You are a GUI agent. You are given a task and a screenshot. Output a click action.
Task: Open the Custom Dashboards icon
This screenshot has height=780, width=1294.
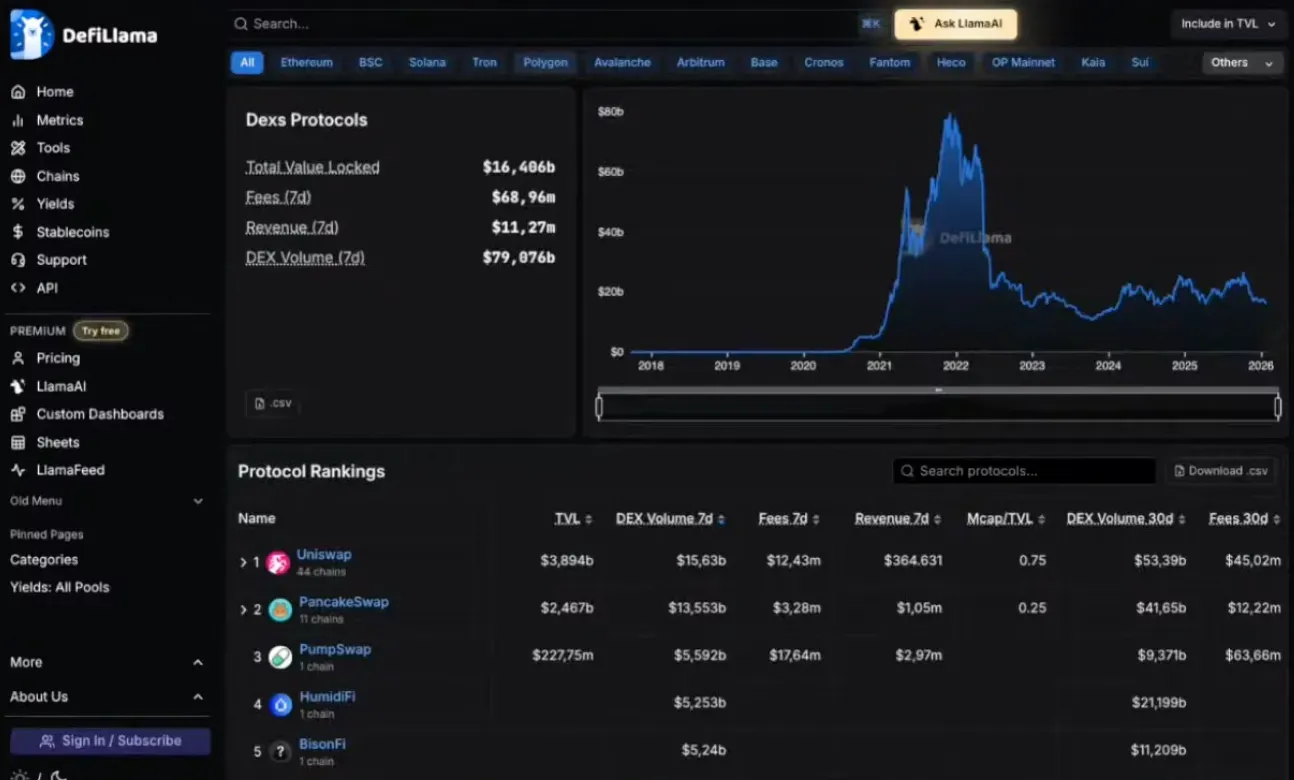tap(17, 414)
